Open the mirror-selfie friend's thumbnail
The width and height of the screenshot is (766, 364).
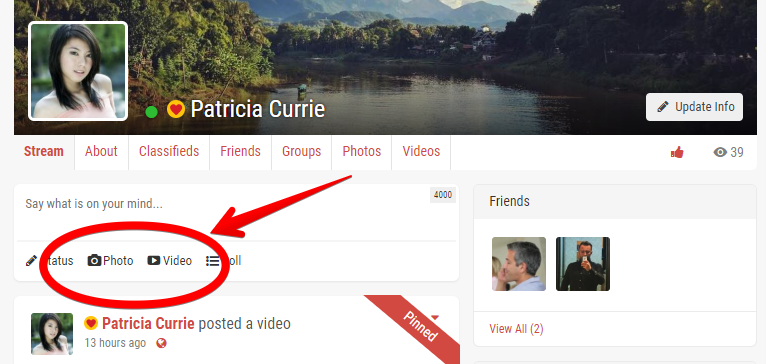[x=583, y=264]
